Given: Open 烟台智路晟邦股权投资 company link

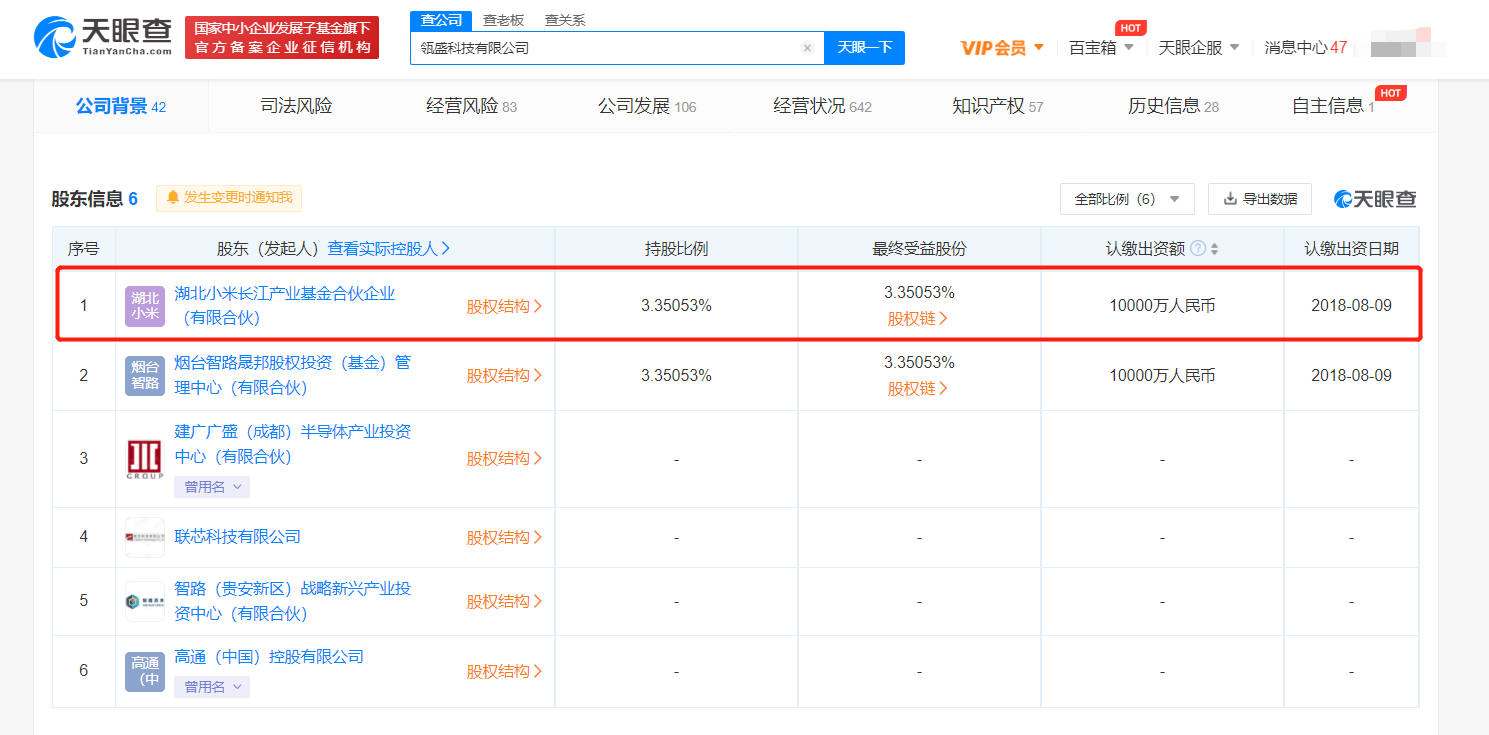Looking at the screenshot, I should coord(293,375).
